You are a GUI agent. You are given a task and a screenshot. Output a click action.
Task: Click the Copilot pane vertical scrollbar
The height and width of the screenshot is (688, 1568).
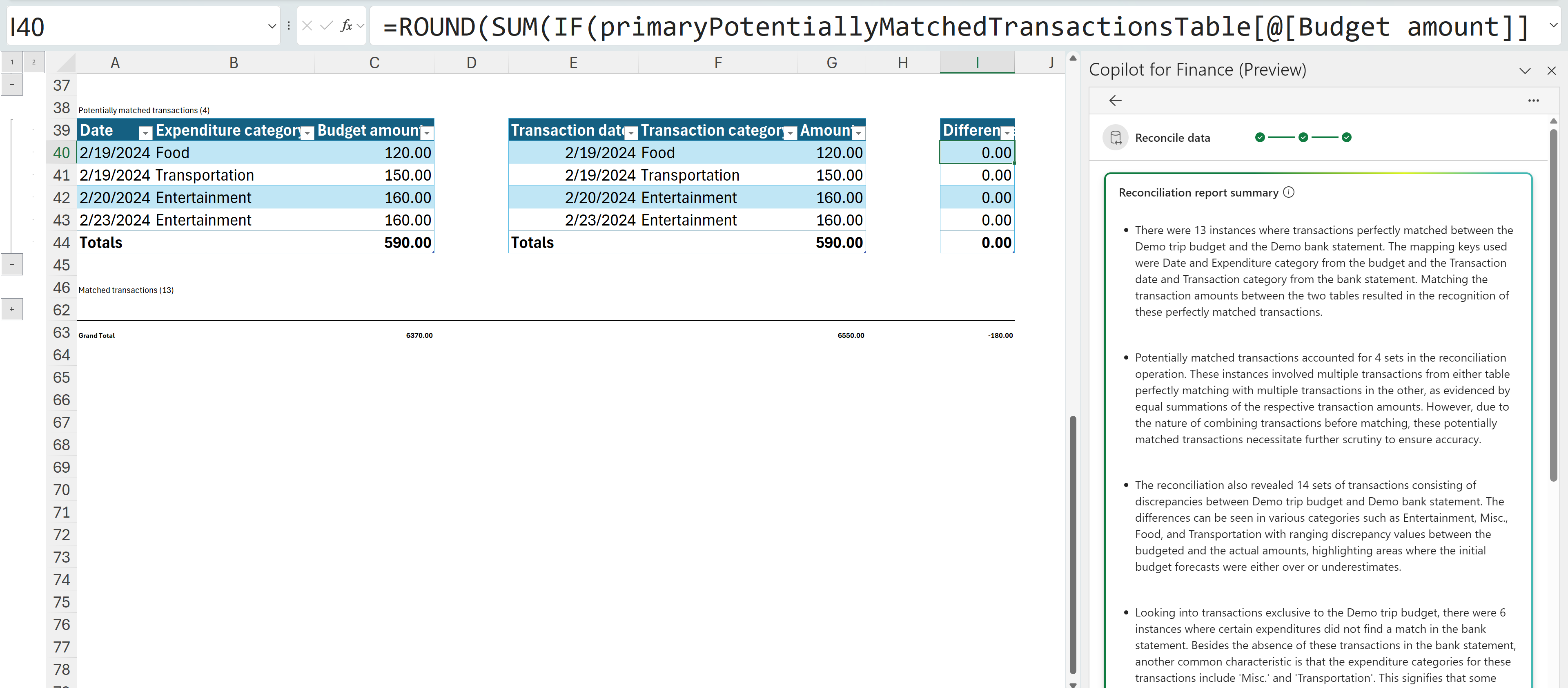click(1553, 304)
